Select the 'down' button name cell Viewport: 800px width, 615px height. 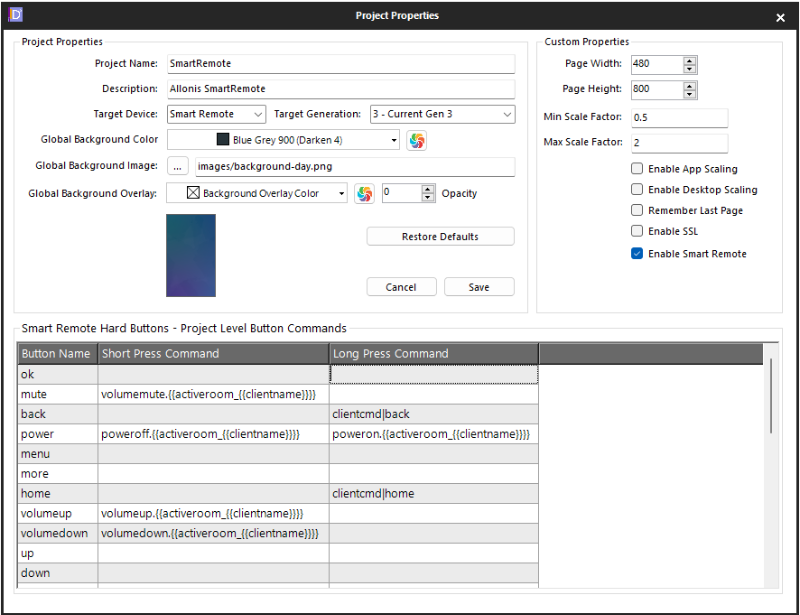58,574
